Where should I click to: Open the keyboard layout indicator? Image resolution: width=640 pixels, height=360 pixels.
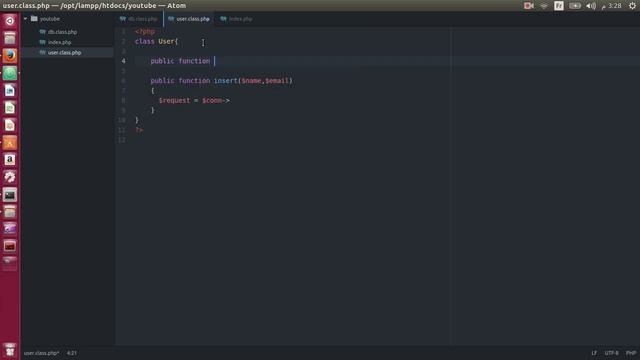click(559, 6)
